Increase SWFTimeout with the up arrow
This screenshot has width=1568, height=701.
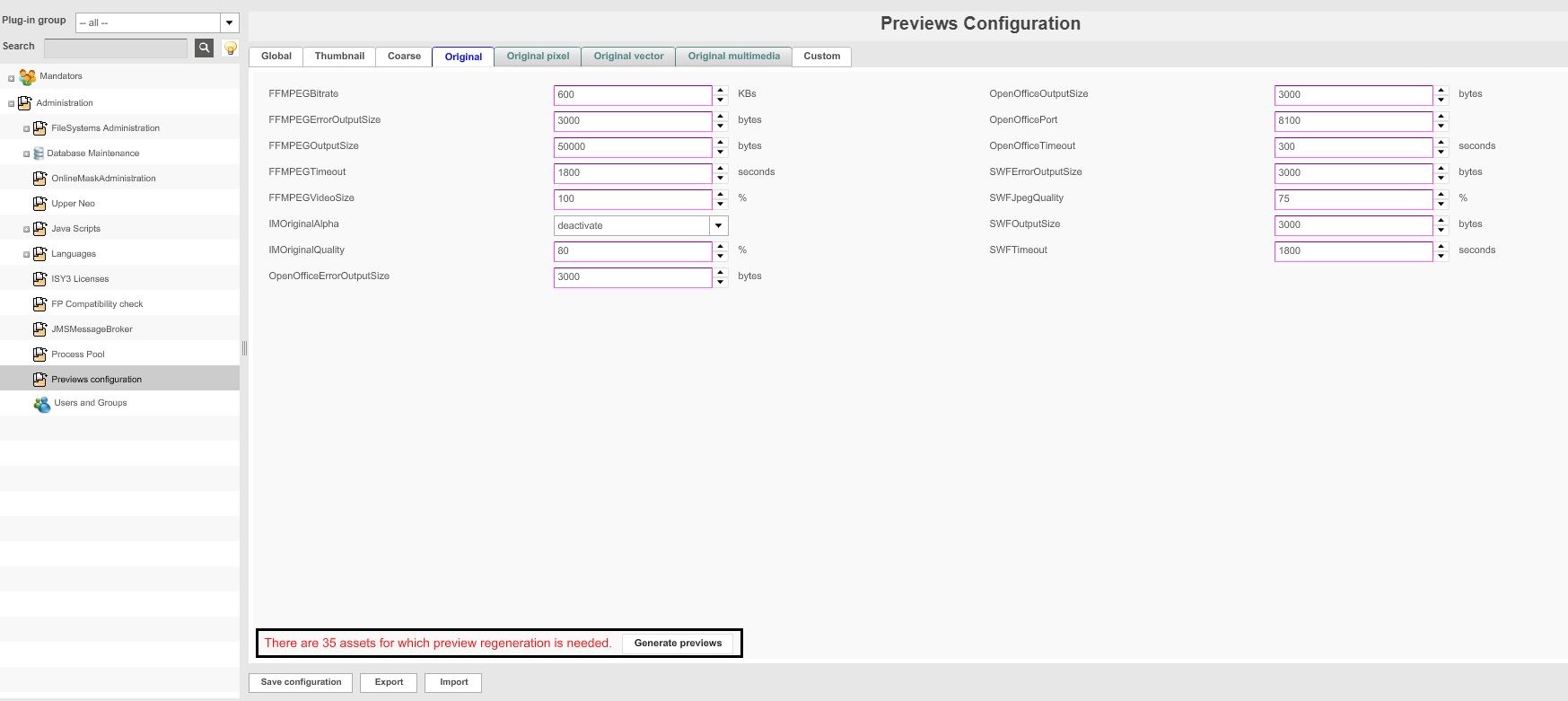click(x=1441, y=246)
